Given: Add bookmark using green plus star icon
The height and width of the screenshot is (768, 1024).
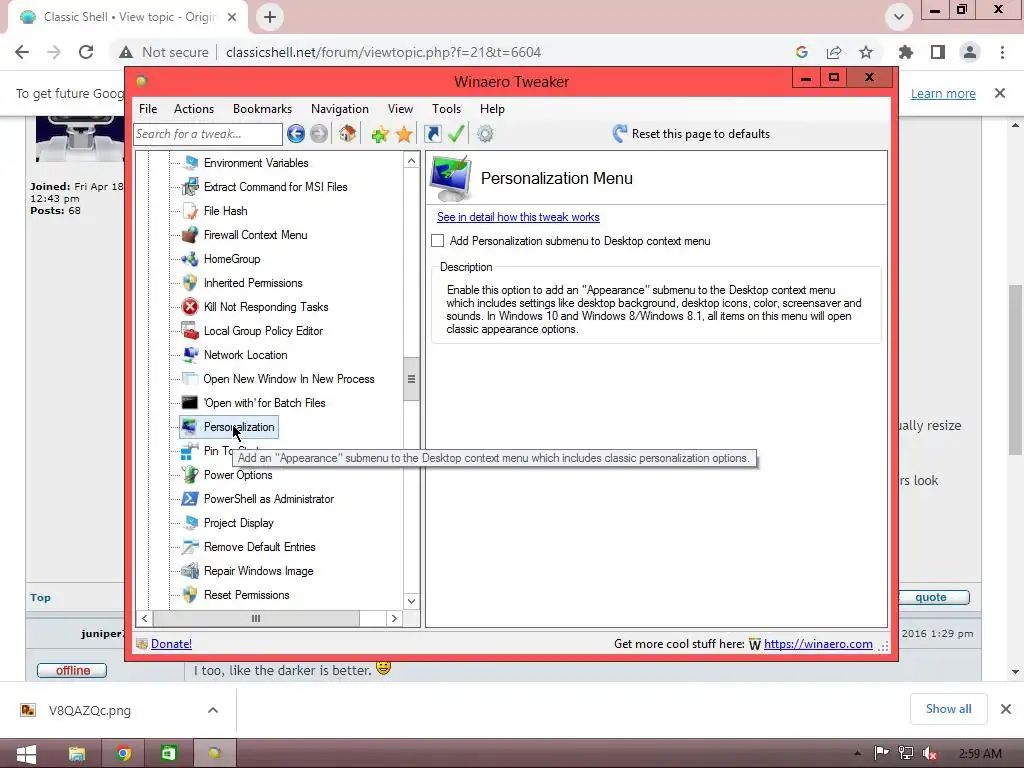Looking at the screenshot, I should pos(379,134).
